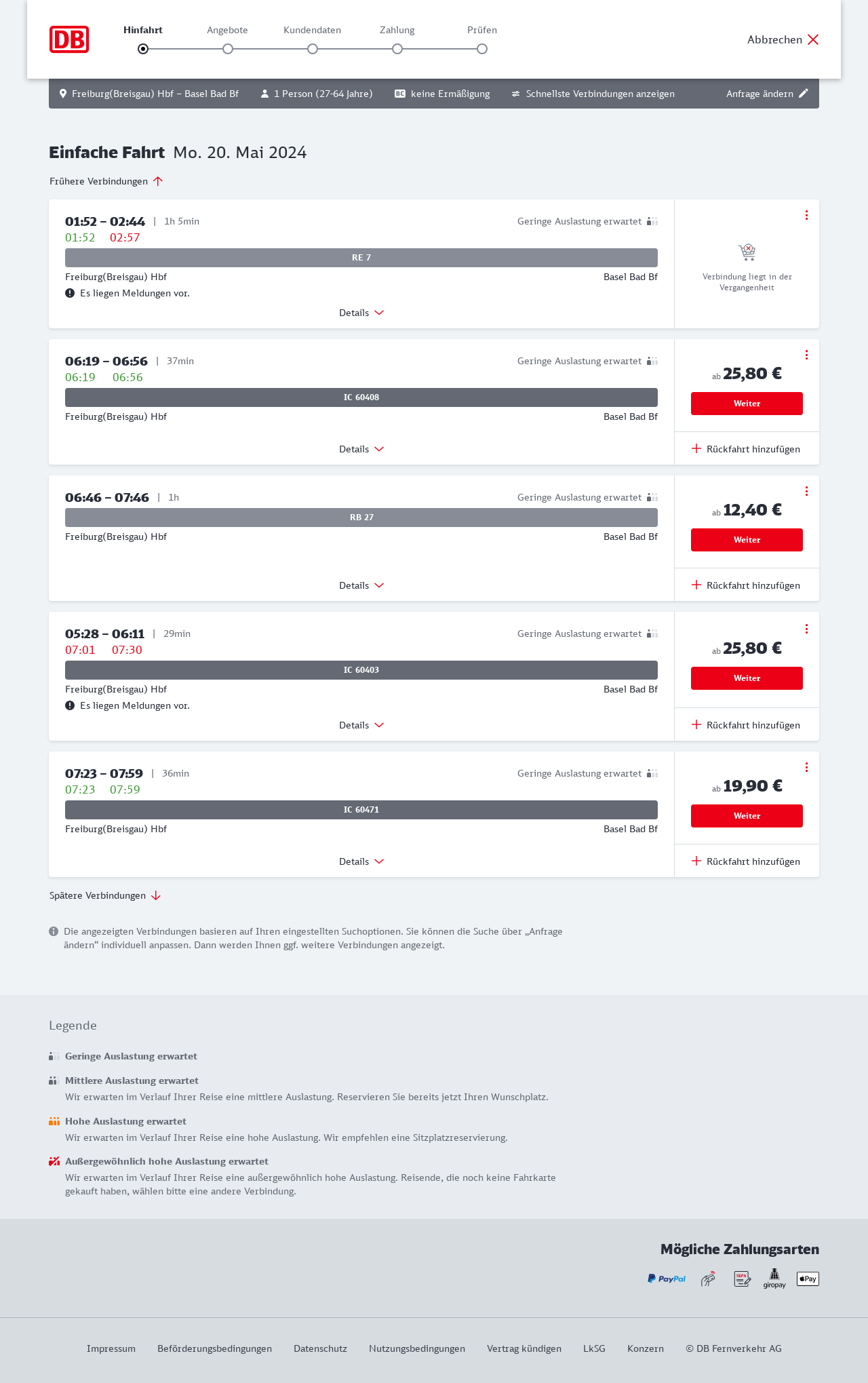The width and height of the screenshot is (868, 1383).
Task: Click the PayPal payment icon
Action: [x=667, y=1279]
